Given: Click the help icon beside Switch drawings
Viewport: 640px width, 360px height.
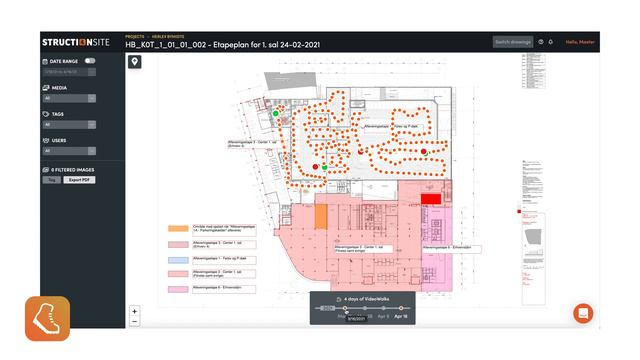Looking at the screenshot, I should coord(541,42).
